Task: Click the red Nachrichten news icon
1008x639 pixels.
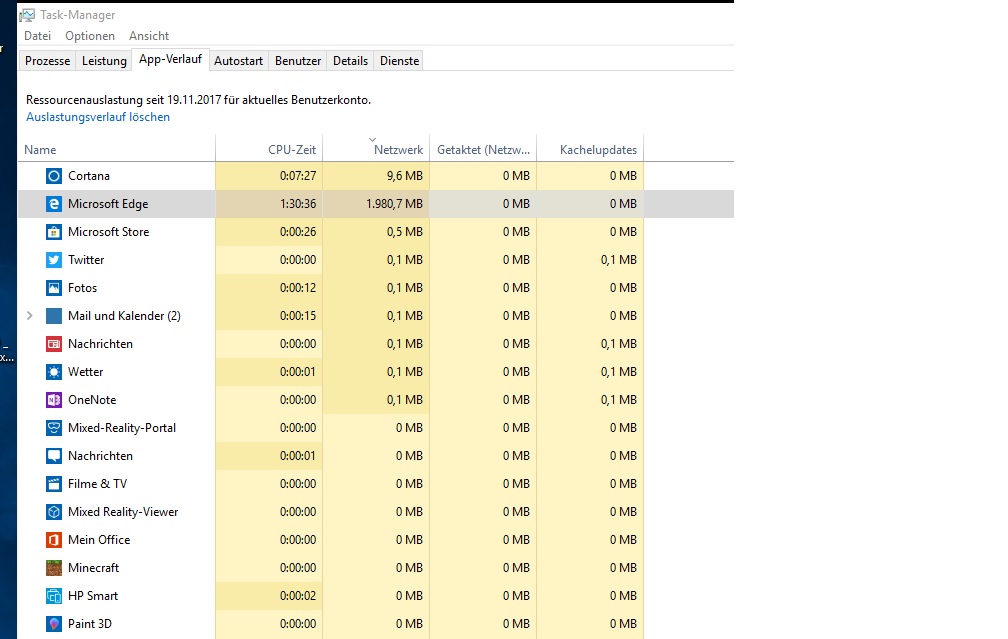Action: click(54, 344)
